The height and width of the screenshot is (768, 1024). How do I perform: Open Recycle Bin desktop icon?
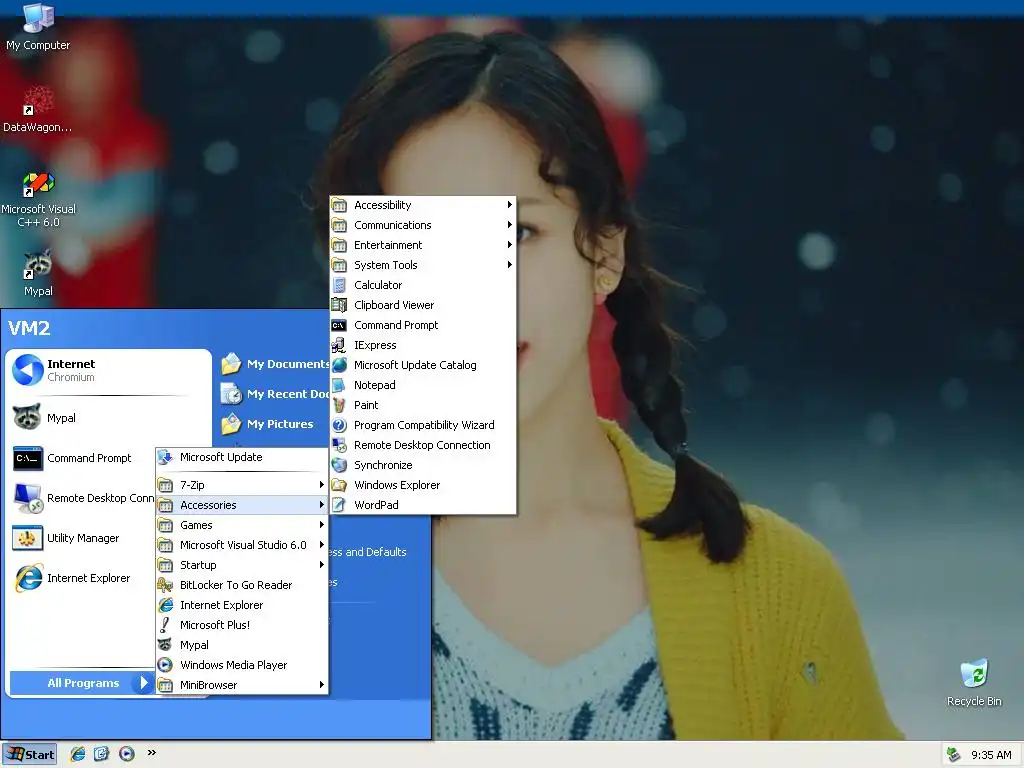pyautogui.click(x=974, y=682)
